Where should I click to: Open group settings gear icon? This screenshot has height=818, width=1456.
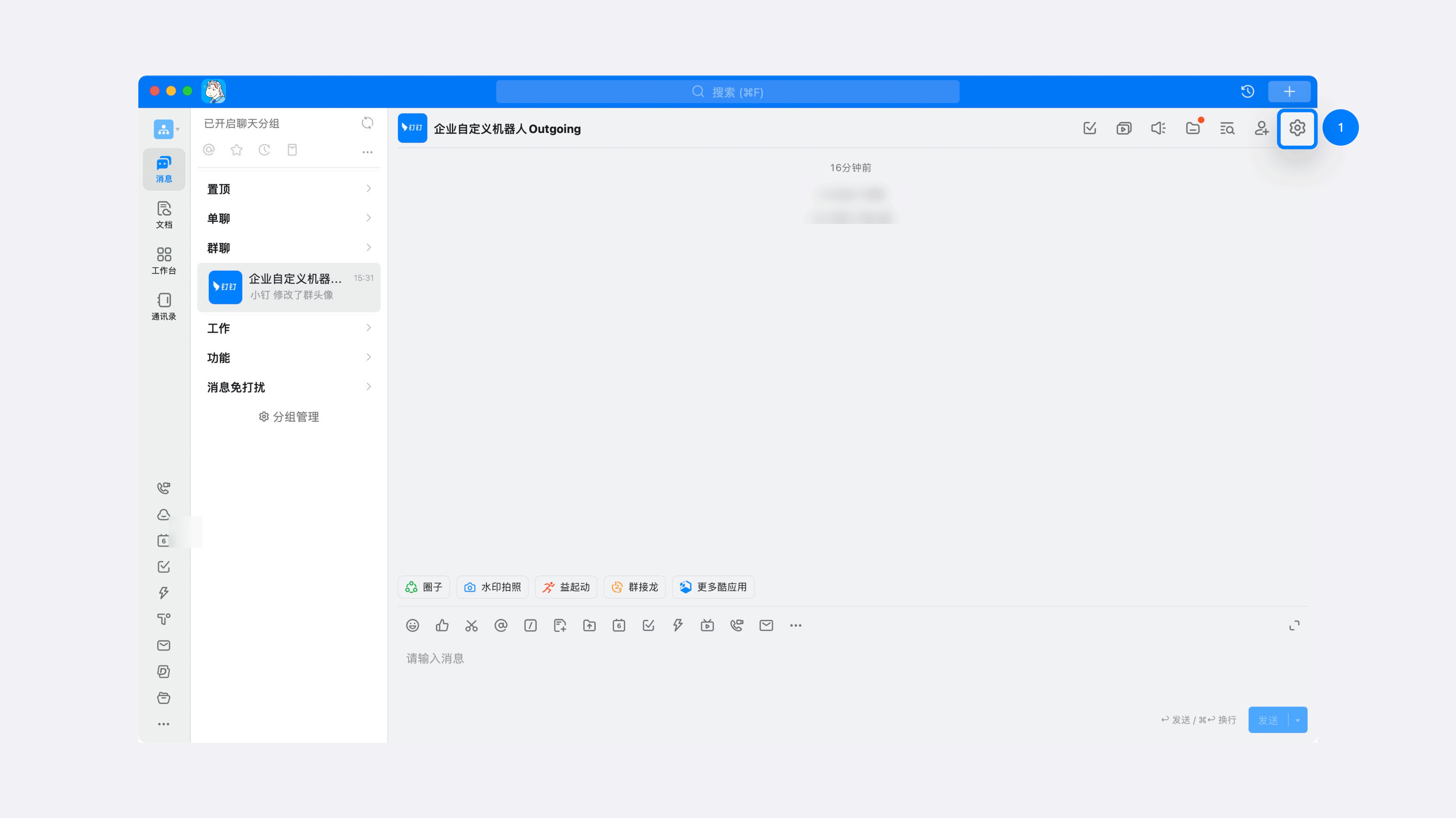pos(1297,128)
